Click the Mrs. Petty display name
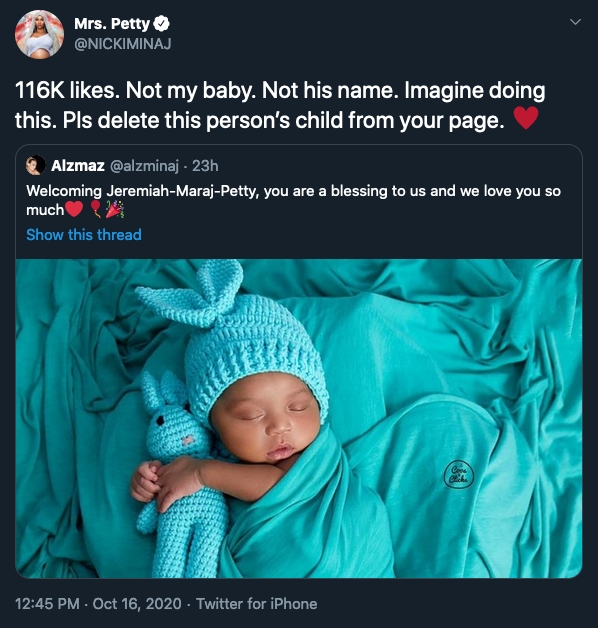Viewport: 598px width, 628px height. pos(112,24)
